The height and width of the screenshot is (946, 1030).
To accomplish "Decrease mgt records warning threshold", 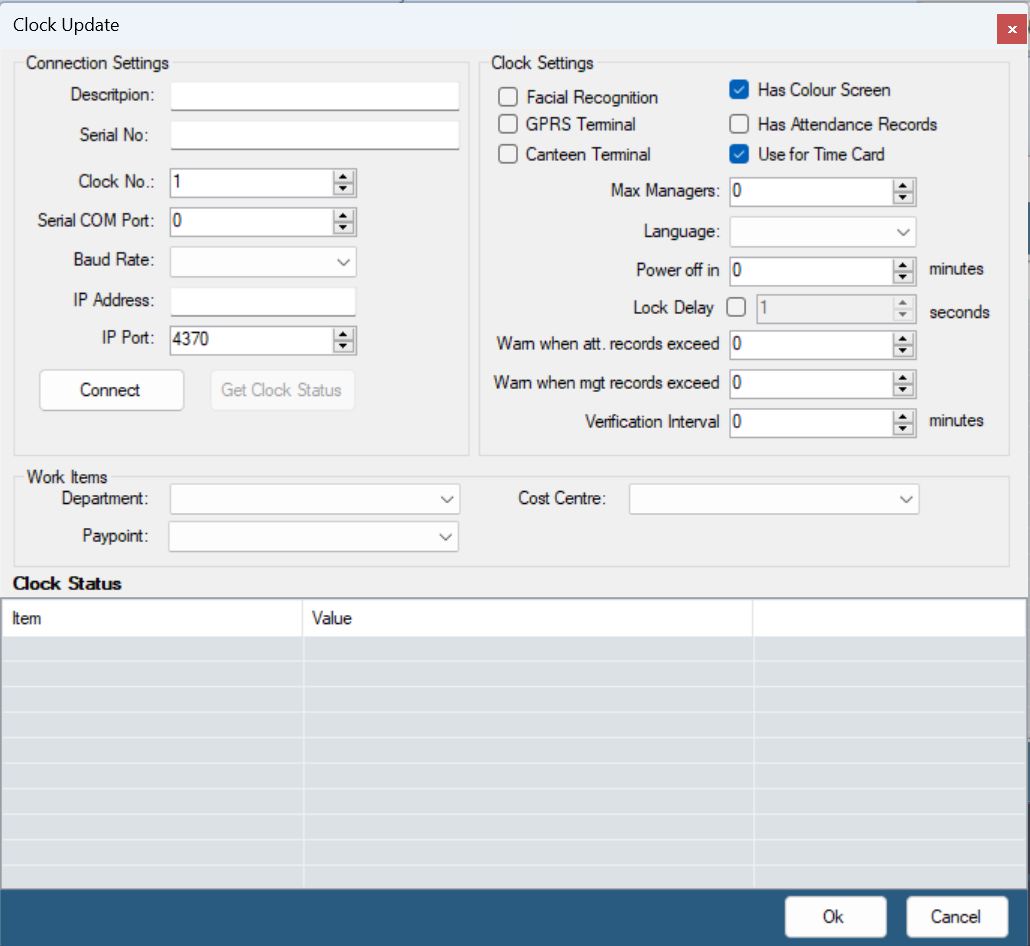I will point(903,390).
